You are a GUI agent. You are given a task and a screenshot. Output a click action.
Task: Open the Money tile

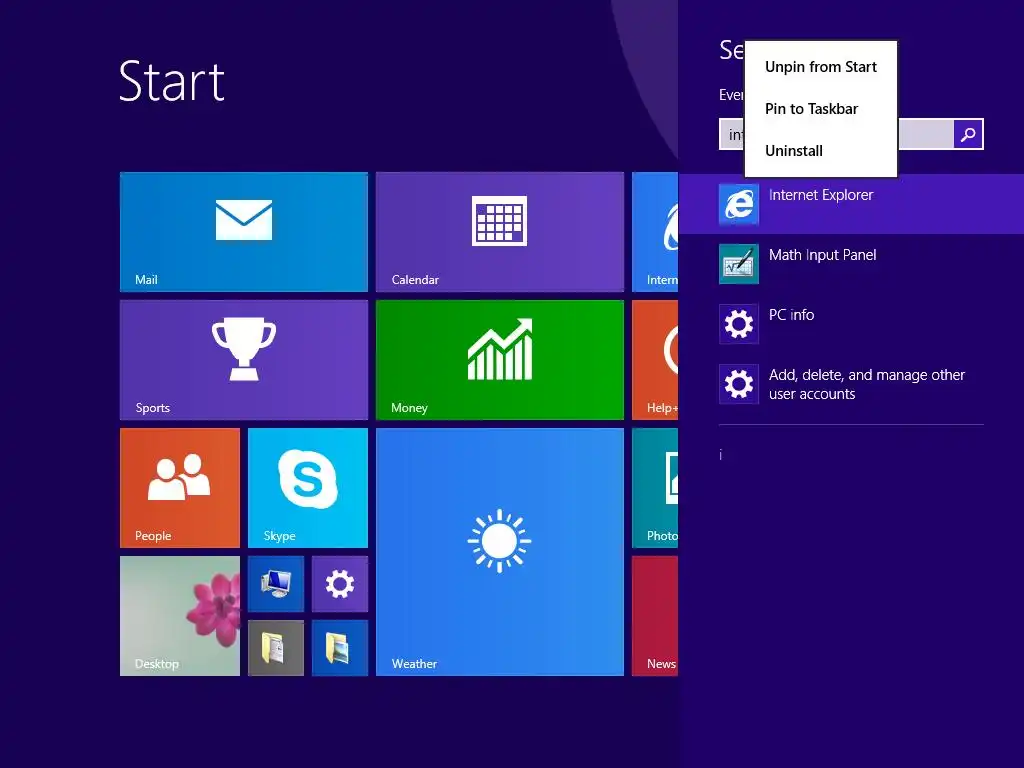tap(500, 360)
